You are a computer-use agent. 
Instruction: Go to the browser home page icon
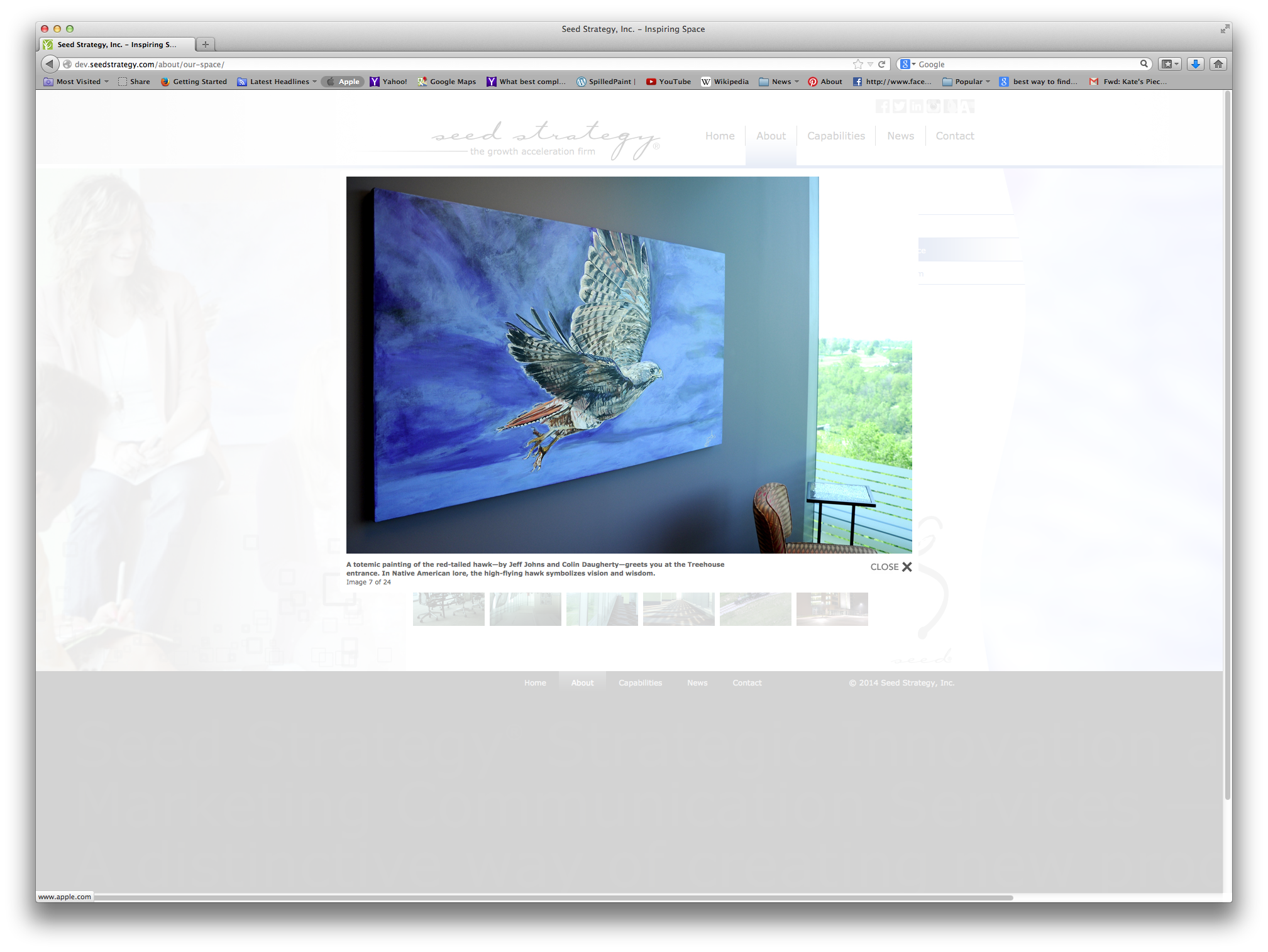click(x=1218, y=64)
